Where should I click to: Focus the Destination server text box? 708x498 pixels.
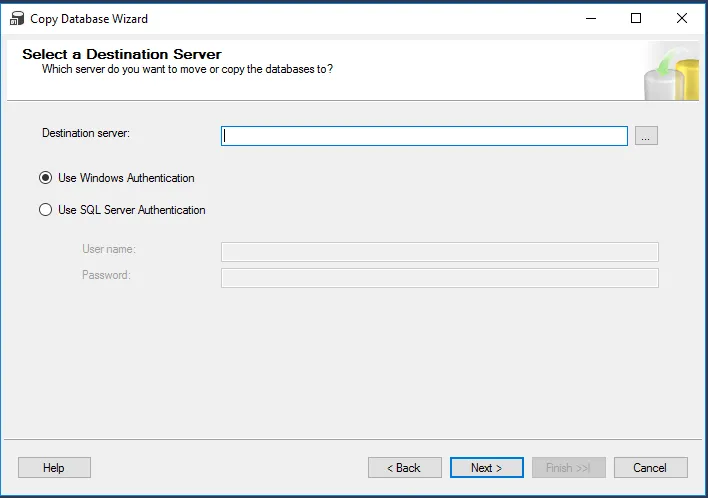(x=424, y=136)
